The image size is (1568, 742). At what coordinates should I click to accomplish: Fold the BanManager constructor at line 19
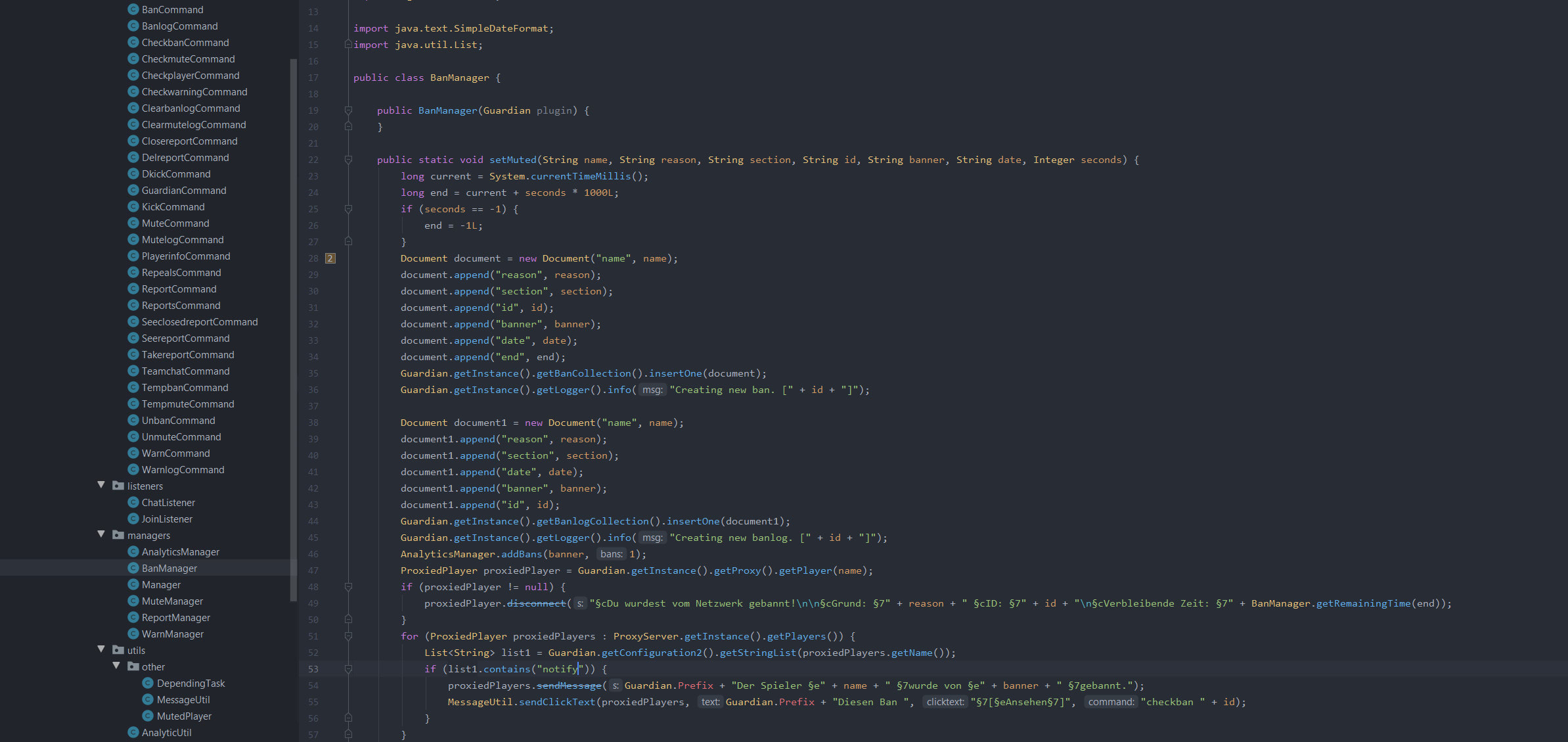pos(347,110)
